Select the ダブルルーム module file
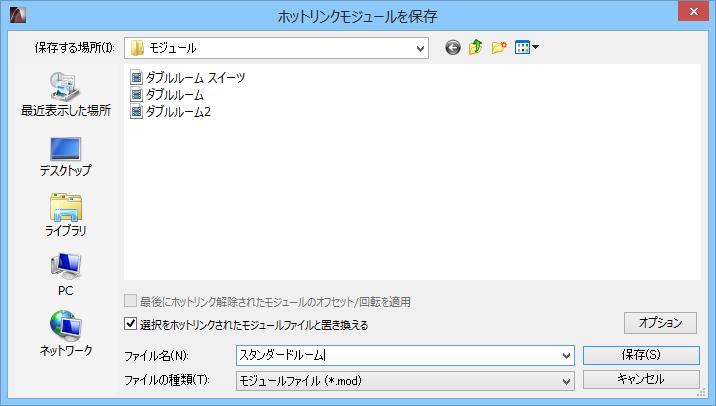Screen dimensions: 716x406 167,95
